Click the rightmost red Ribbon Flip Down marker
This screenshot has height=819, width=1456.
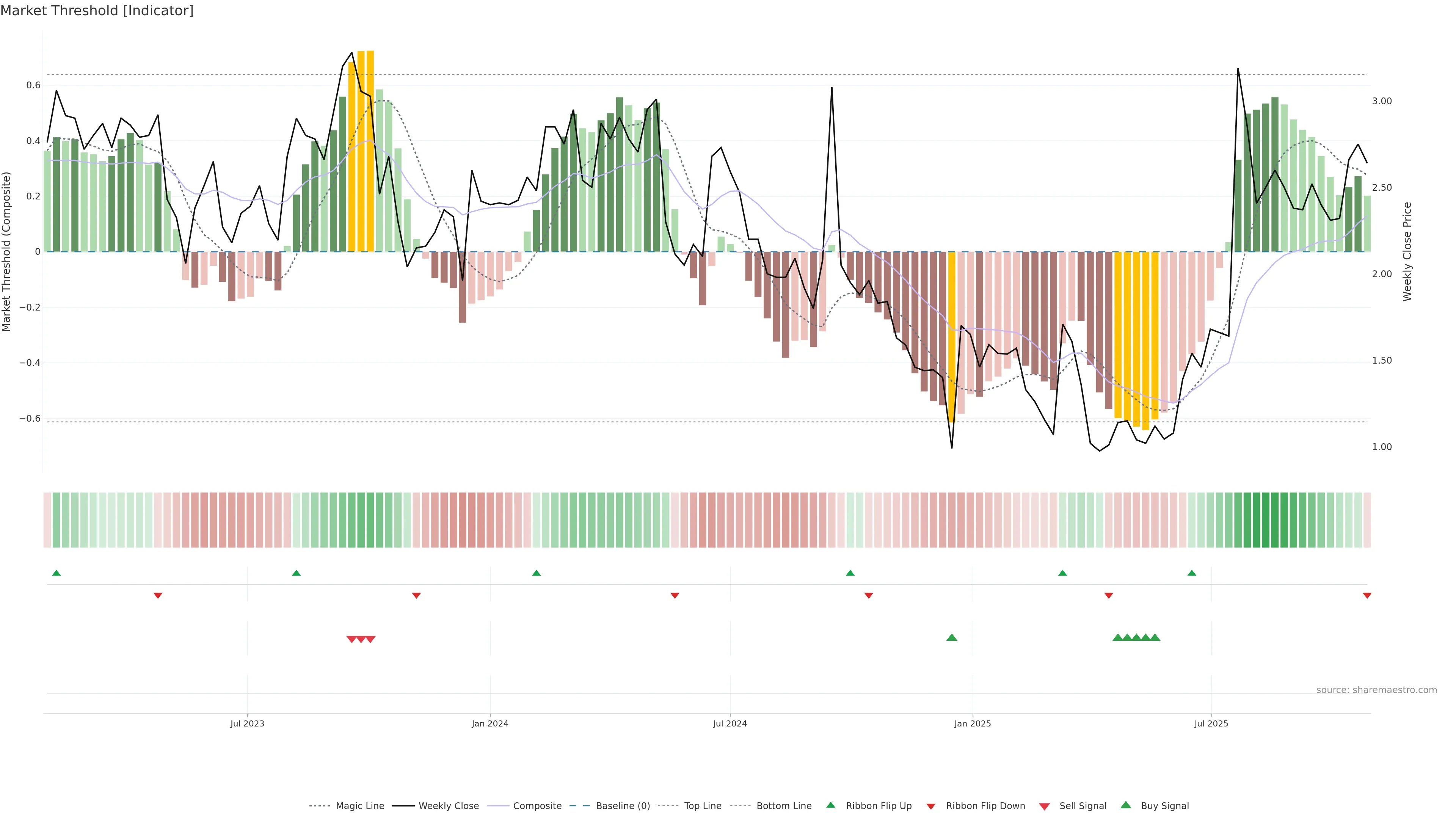[x=1367, y=595]
